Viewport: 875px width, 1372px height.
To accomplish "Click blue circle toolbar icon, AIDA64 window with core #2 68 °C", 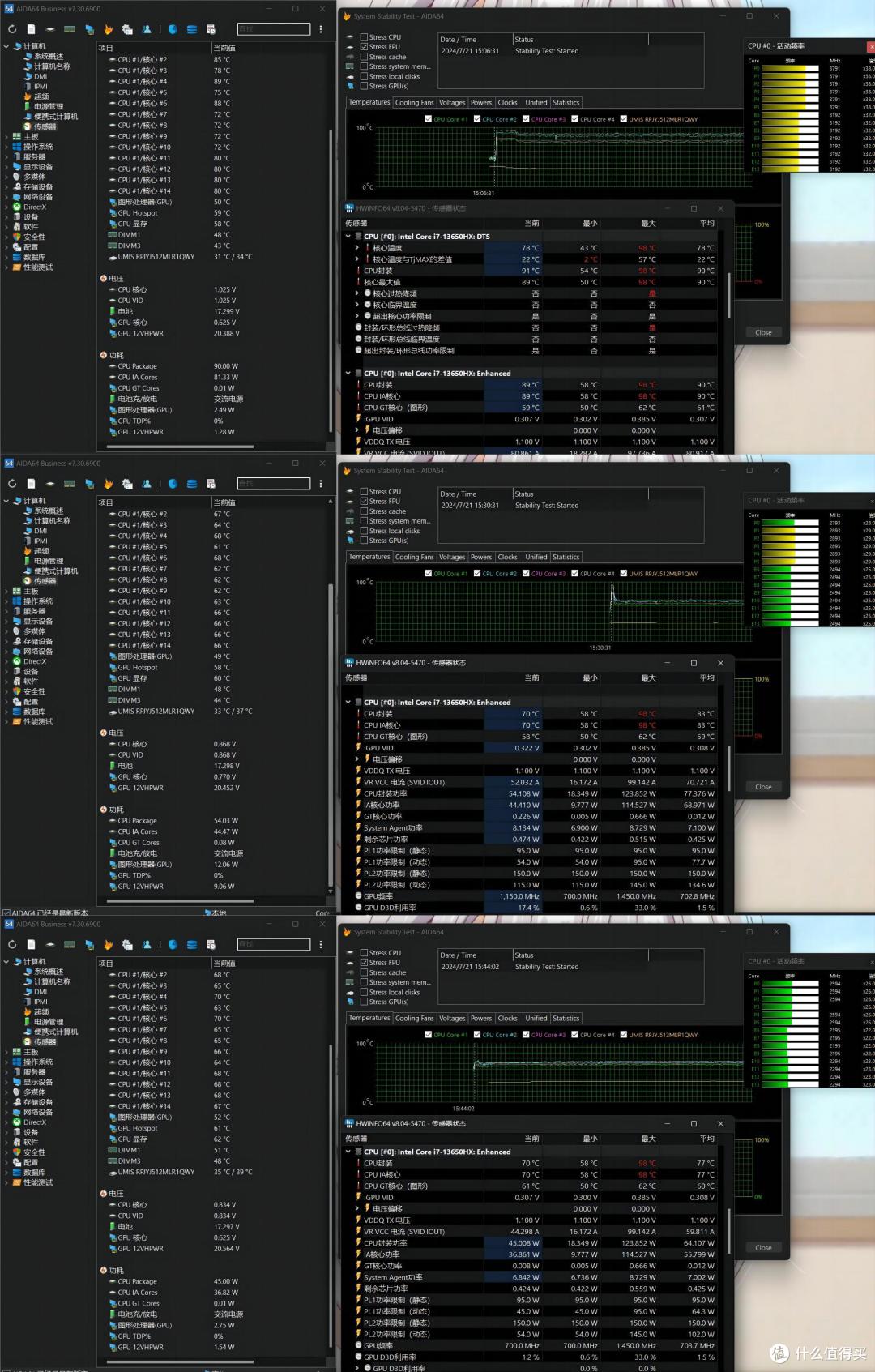I will [173, 944].
